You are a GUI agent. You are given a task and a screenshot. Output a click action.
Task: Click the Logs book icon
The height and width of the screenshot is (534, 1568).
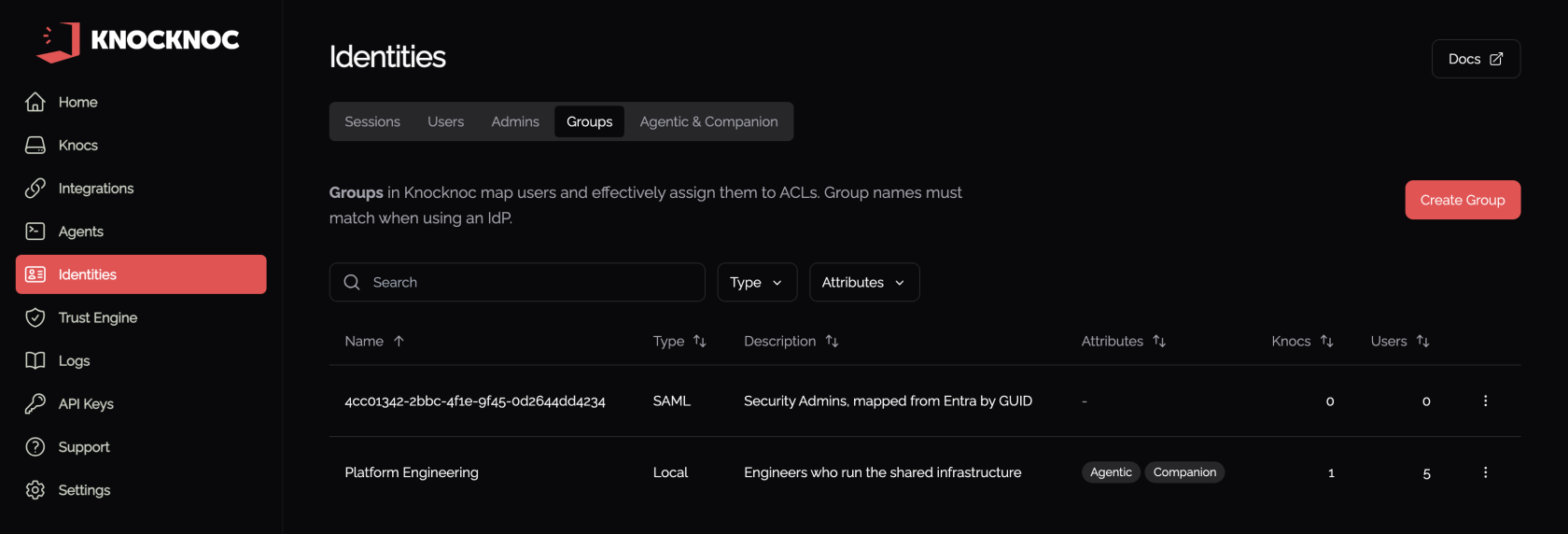(x=35, y=360)
